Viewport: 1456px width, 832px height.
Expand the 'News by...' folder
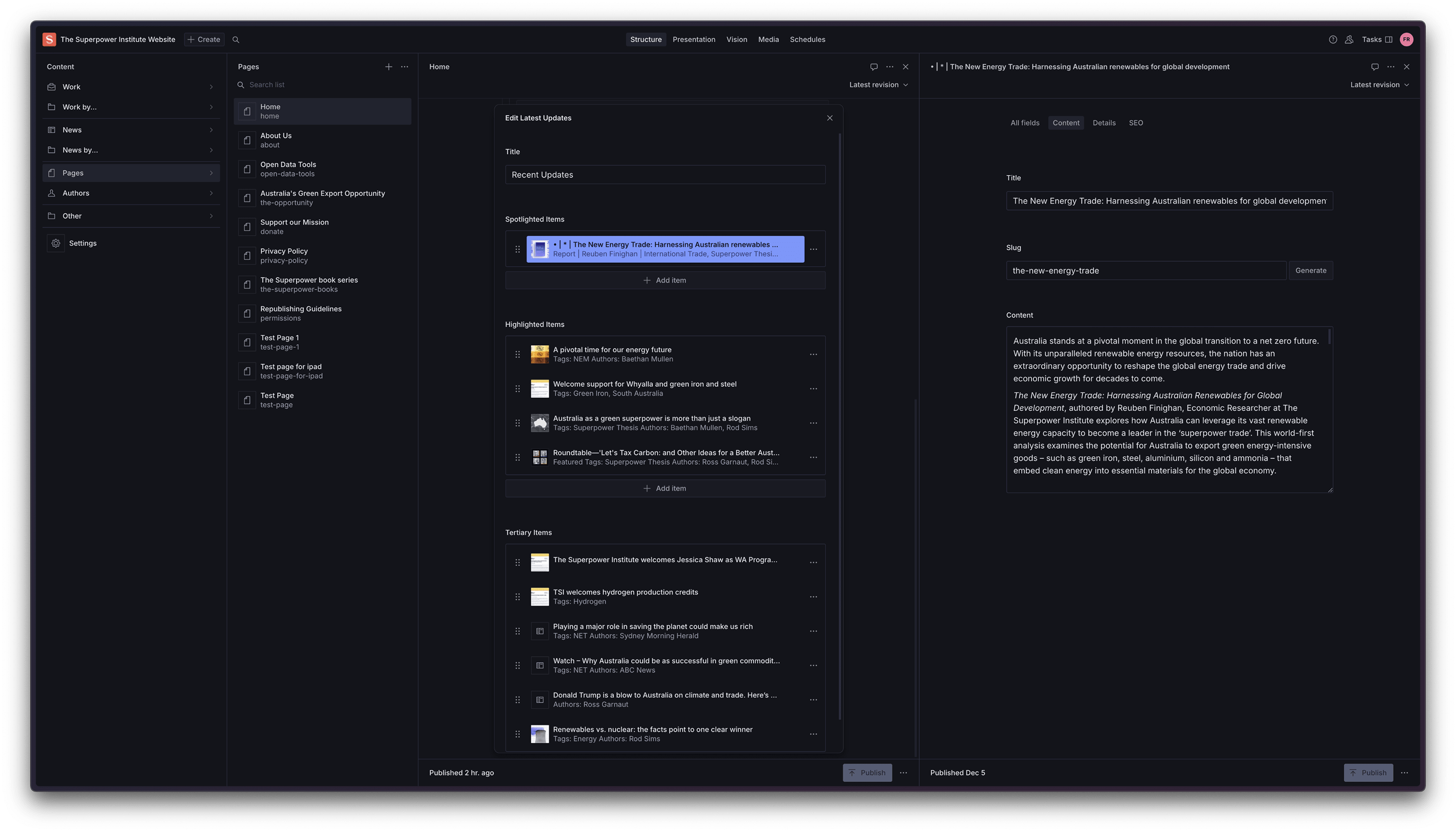(x=131, y=150)
